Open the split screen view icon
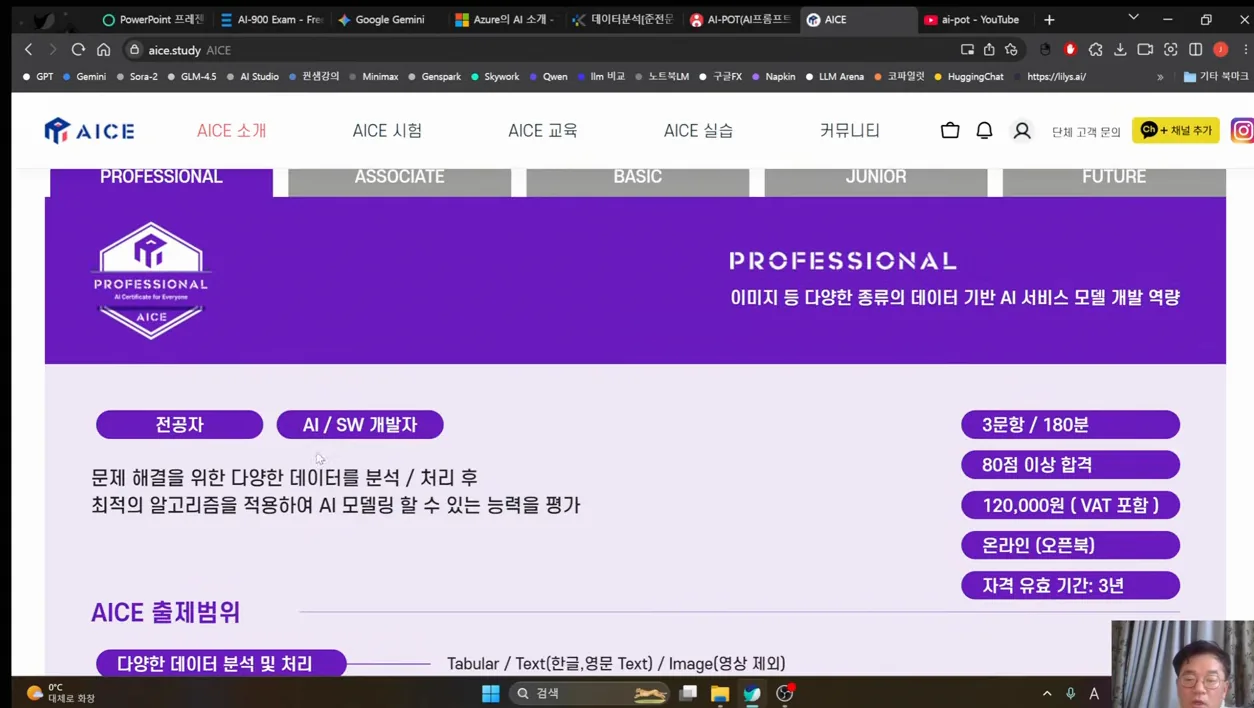This screenshot has width=1254, height=708. 1195,49
